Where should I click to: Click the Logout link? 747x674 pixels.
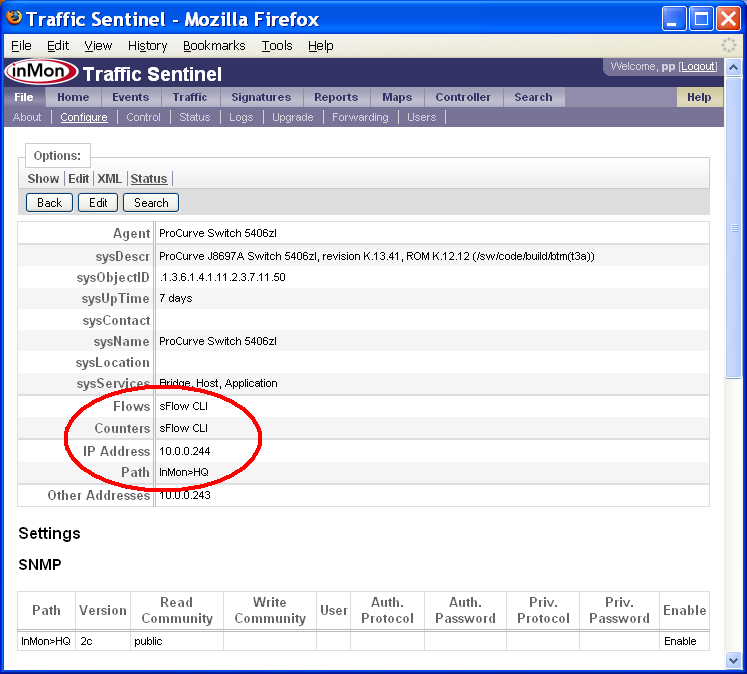698,66
